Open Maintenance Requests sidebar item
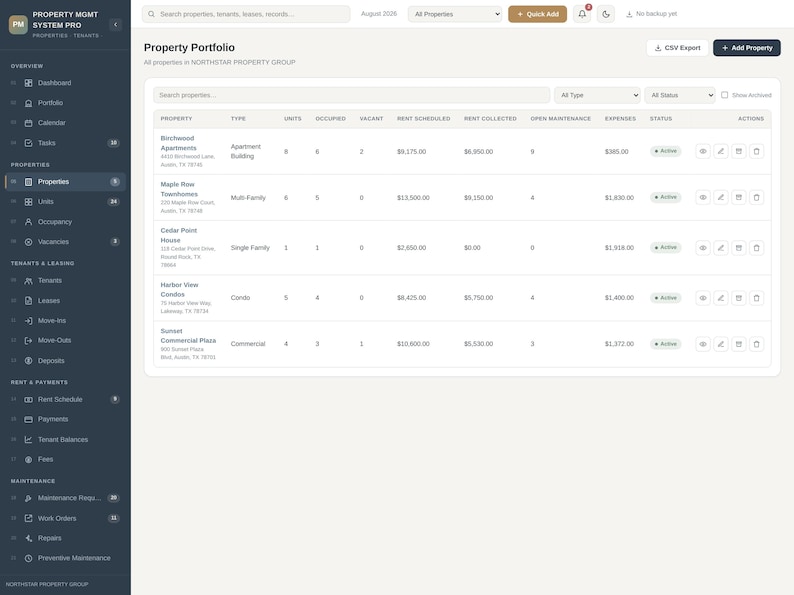Viewport: 794px width, 595px height. (x=65, y=498)
